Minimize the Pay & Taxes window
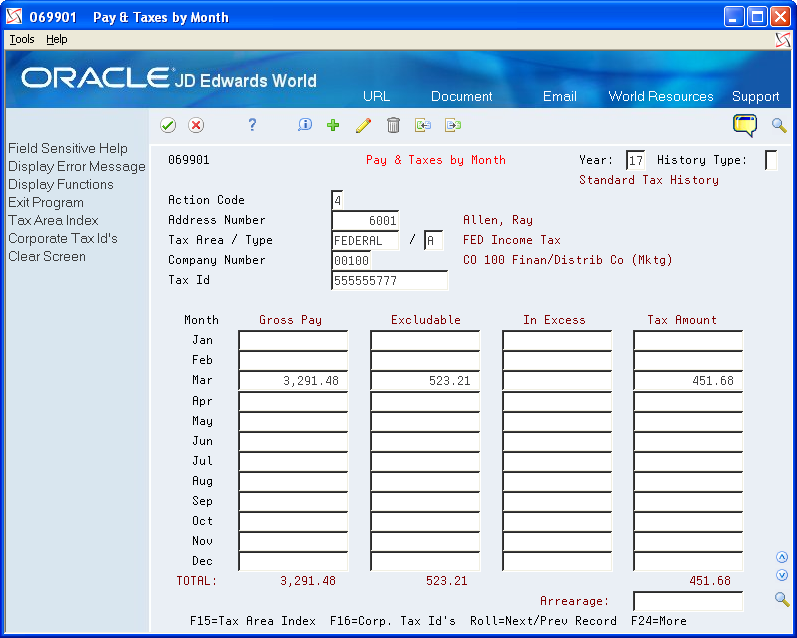 coord(733,17)
